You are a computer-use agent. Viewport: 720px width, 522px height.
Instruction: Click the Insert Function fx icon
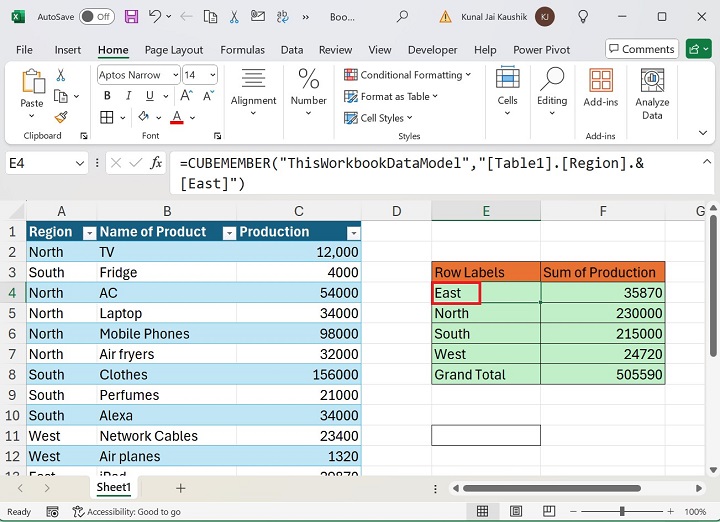(x=156, y=163)
